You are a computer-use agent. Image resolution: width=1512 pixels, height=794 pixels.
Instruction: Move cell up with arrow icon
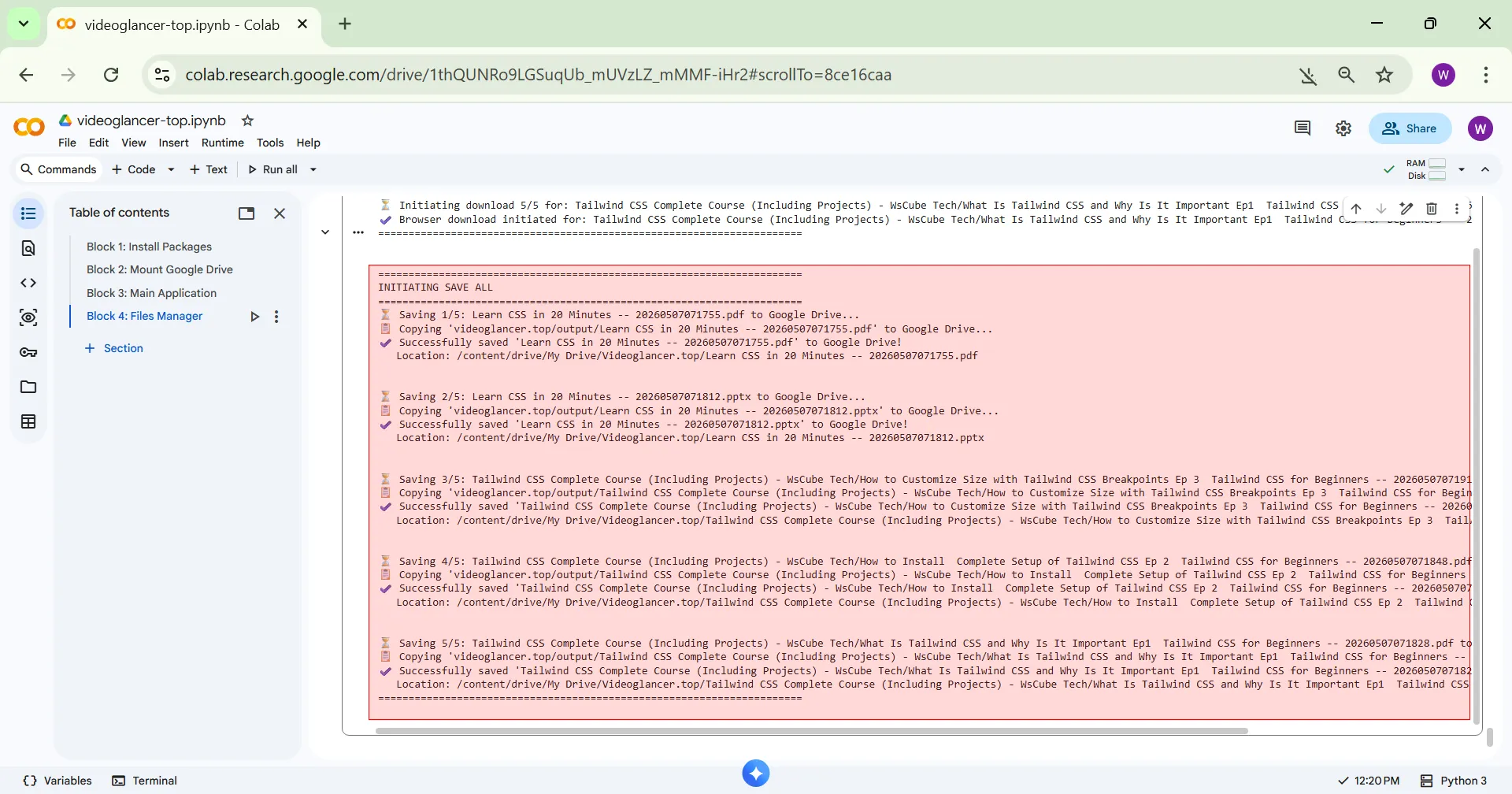click(x=1356, y=209)
